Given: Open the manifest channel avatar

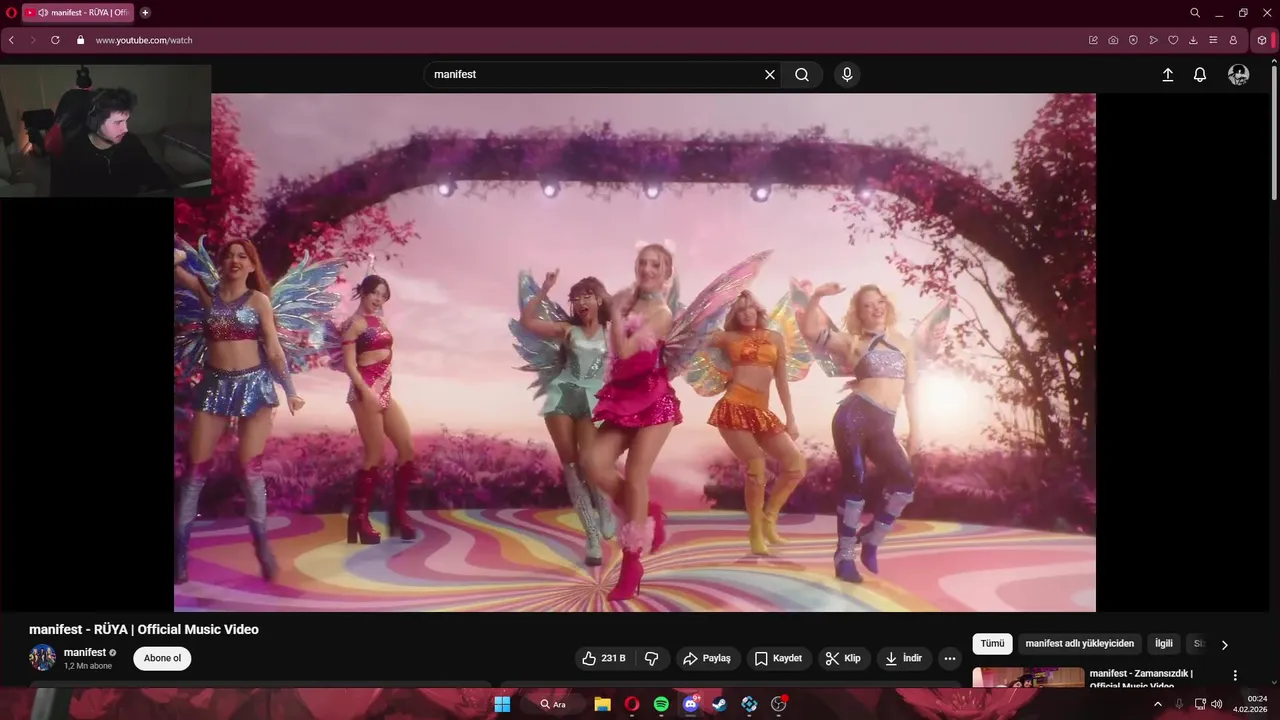Looking at the screenshot, I should (42, 658).
